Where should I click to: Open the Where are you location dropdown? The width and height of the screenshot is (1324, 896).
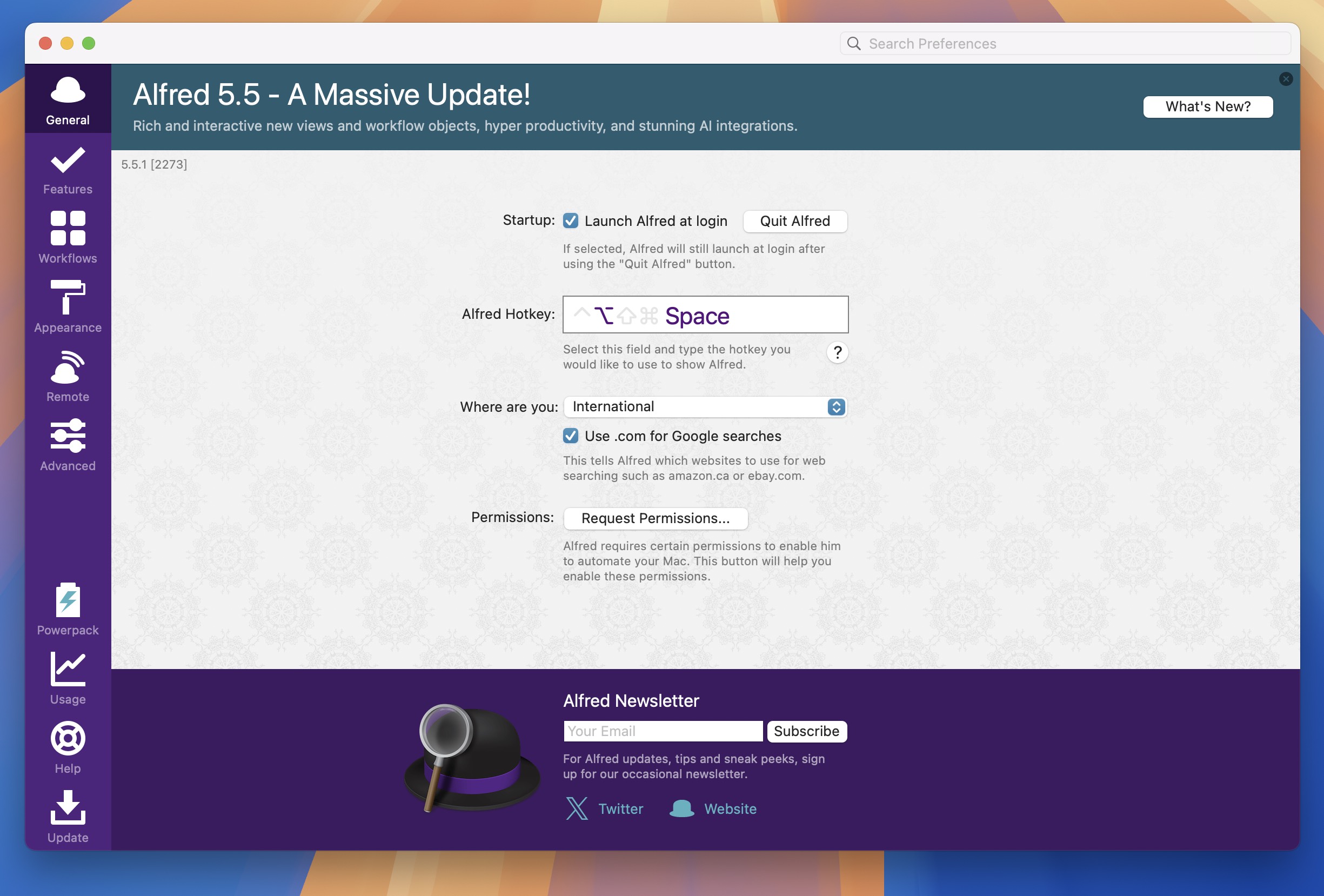pos(705,407)
